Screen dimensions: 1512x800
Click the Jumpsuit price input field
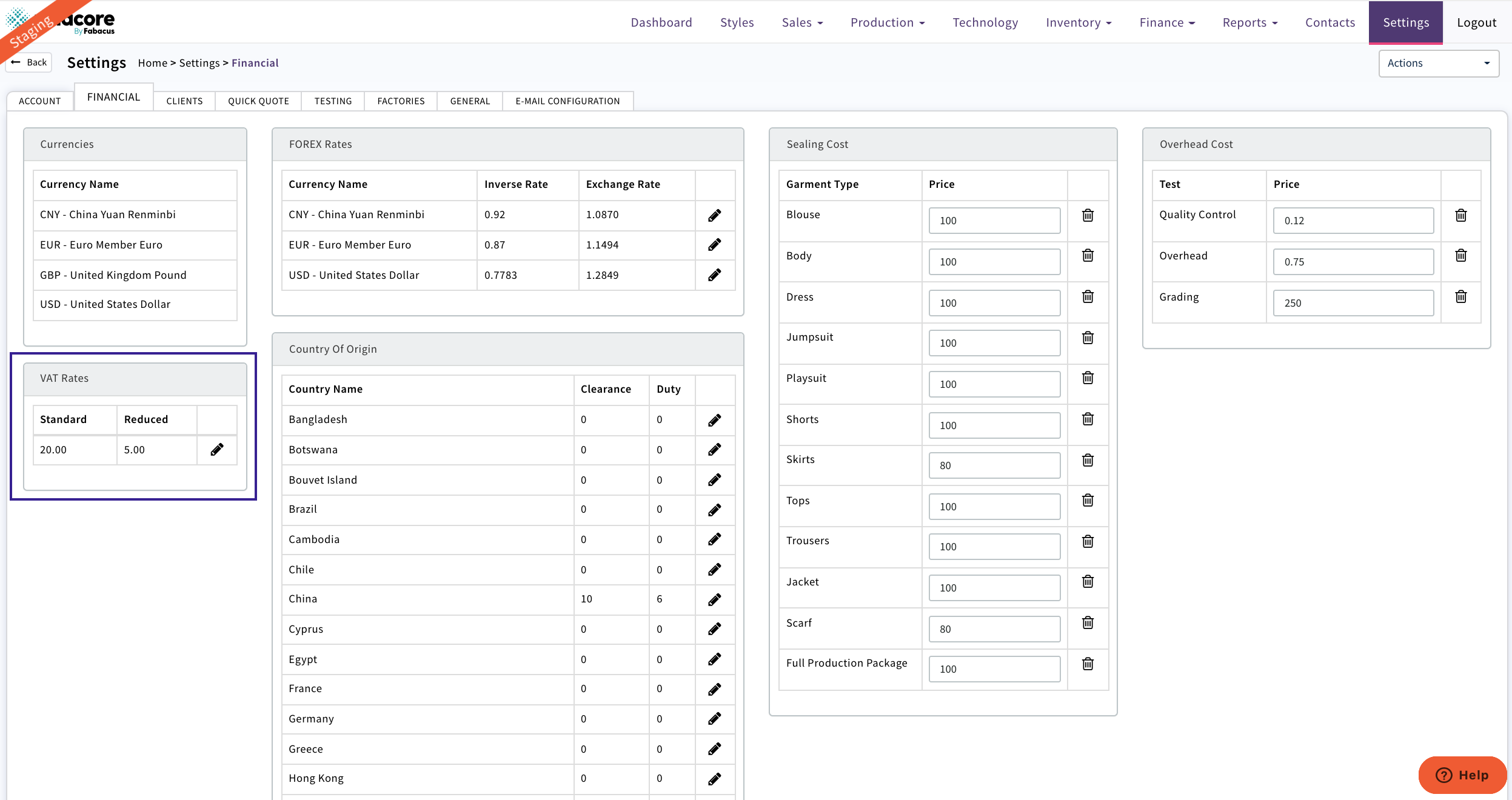[994, 343]
